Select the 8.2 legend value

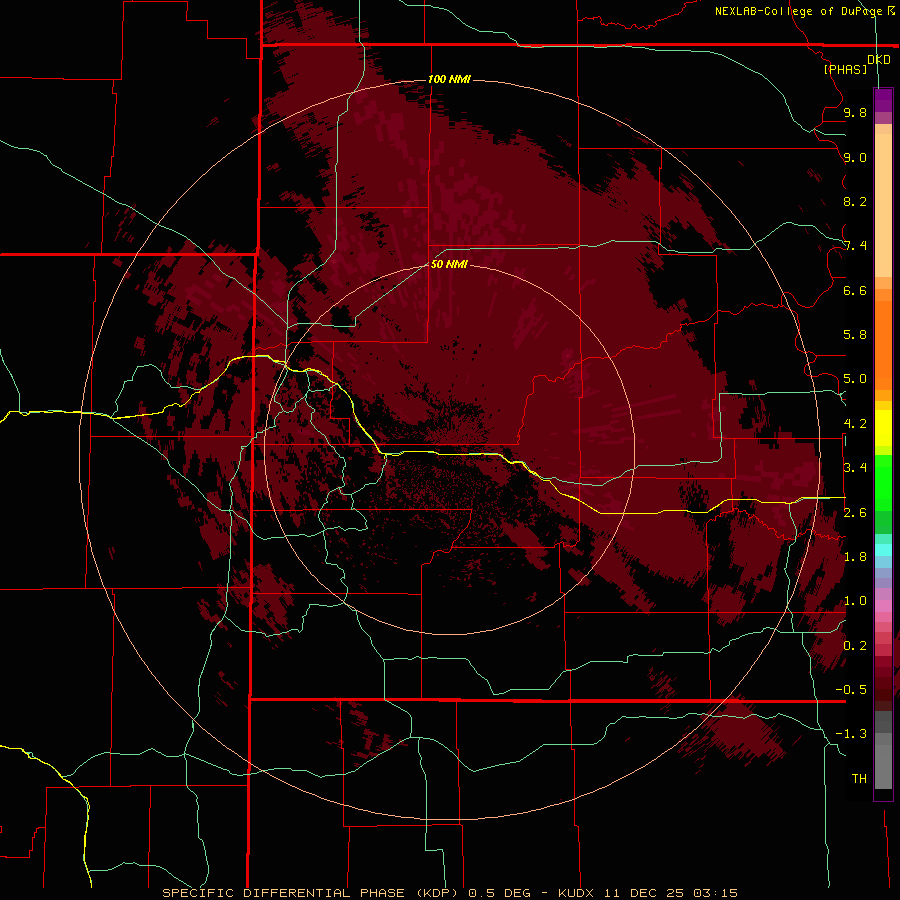[x=855, y=201]
